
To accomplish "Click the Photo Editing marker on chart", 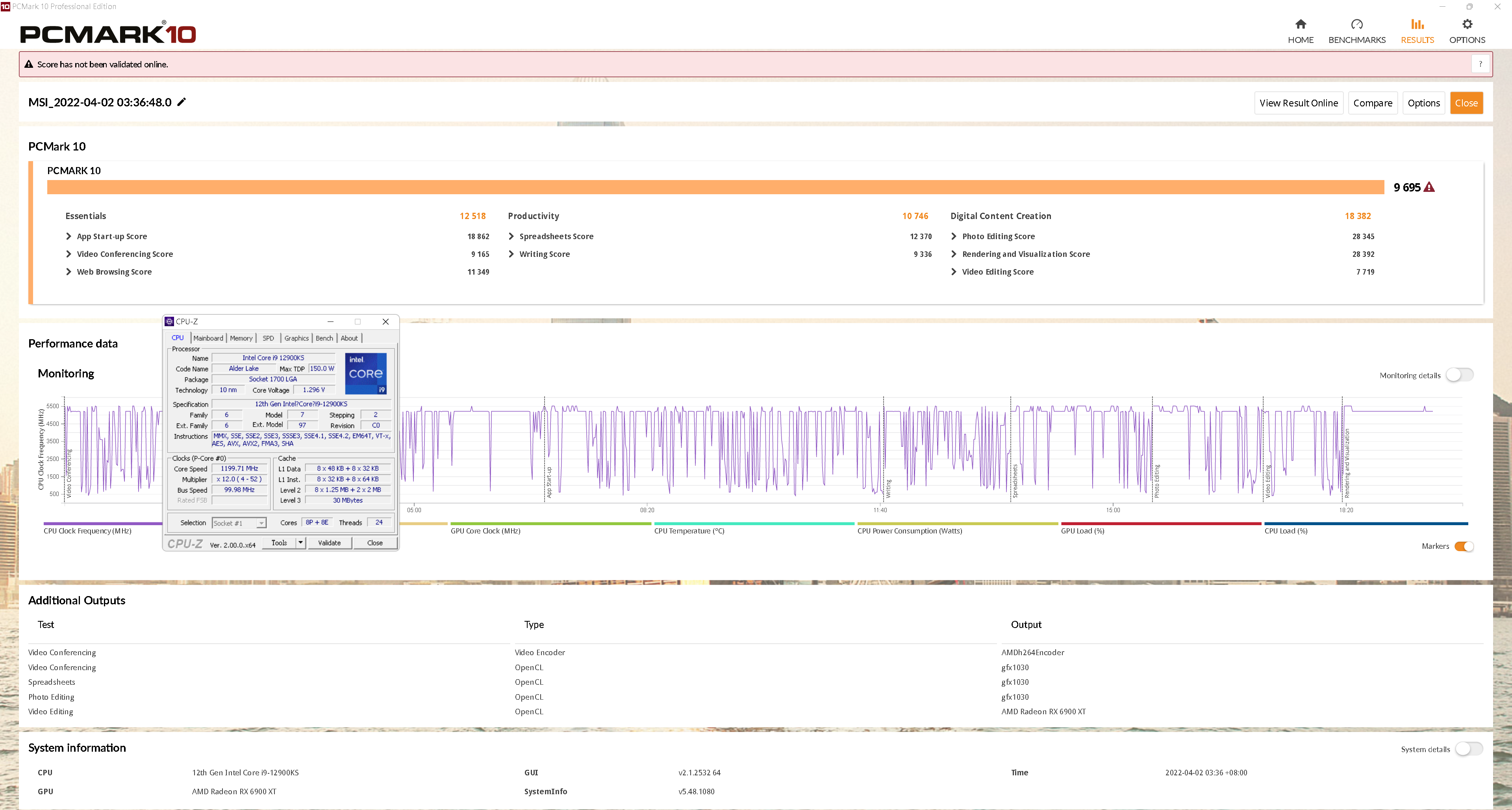I will click(x=1157, y=481).
